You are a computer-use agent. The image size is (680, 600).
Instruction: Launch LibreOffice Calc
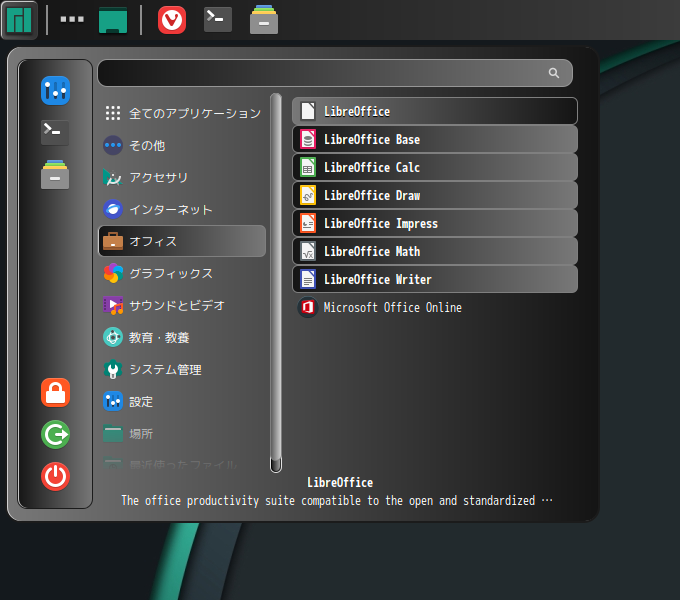click(435, 167)
